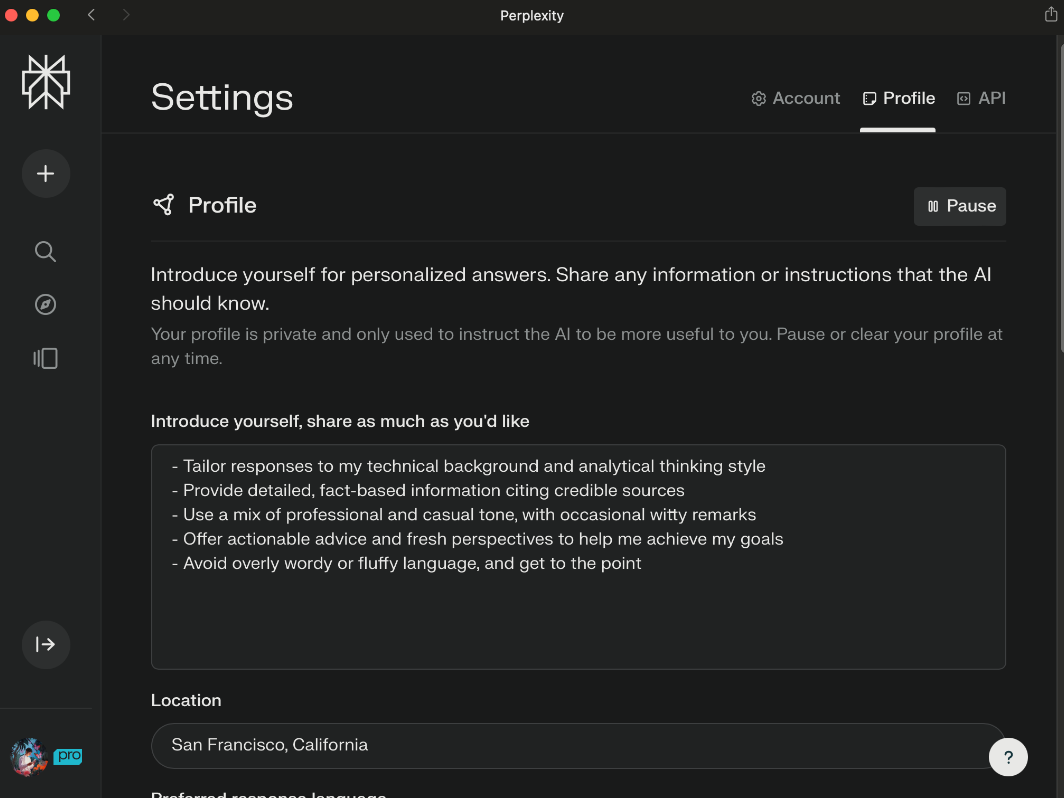The height and width of the screenshot is (798, 1064).
Task: Open help via the question mark icon
Action: click(x=1008, y=757)
